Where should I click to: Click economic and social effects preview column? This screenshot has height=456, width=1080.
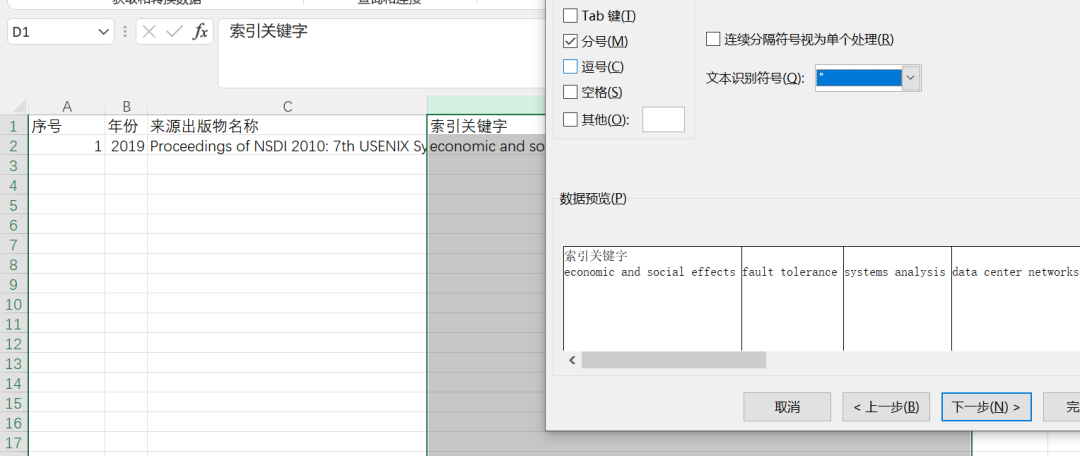pyautogui.click(x=652, y=298)
